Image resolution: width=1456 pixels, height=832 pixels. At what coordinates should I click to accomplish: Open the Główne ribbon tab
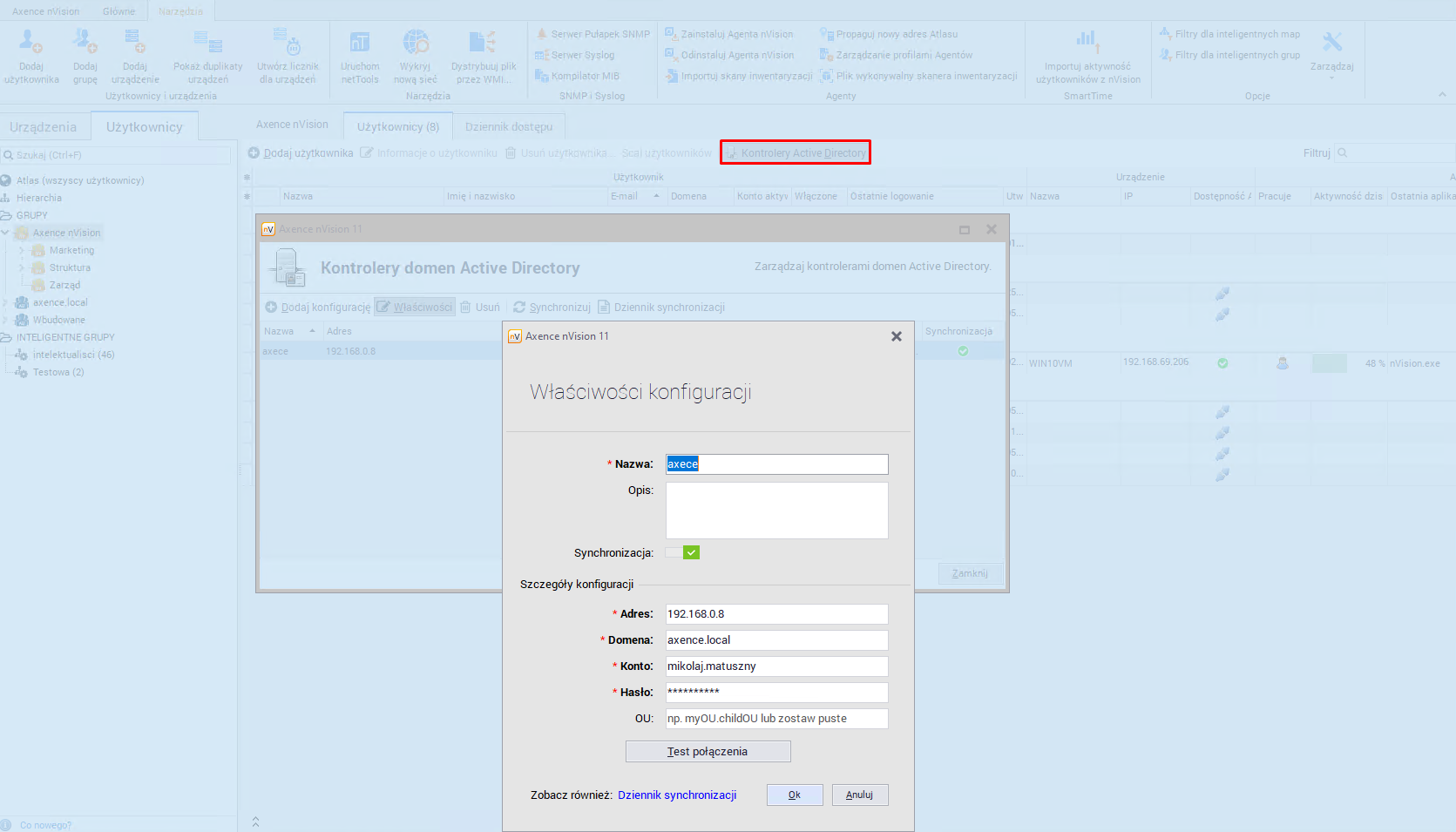point(119,11)
